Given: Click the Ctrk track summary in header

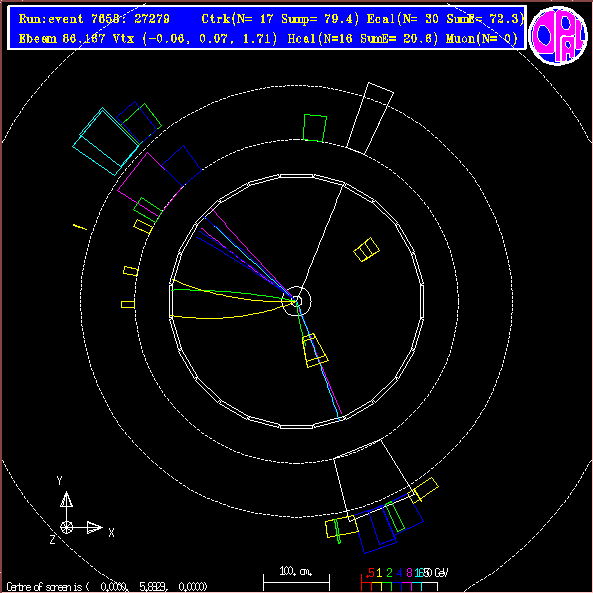Looking at the screenshot, I should tap(280, 19).
